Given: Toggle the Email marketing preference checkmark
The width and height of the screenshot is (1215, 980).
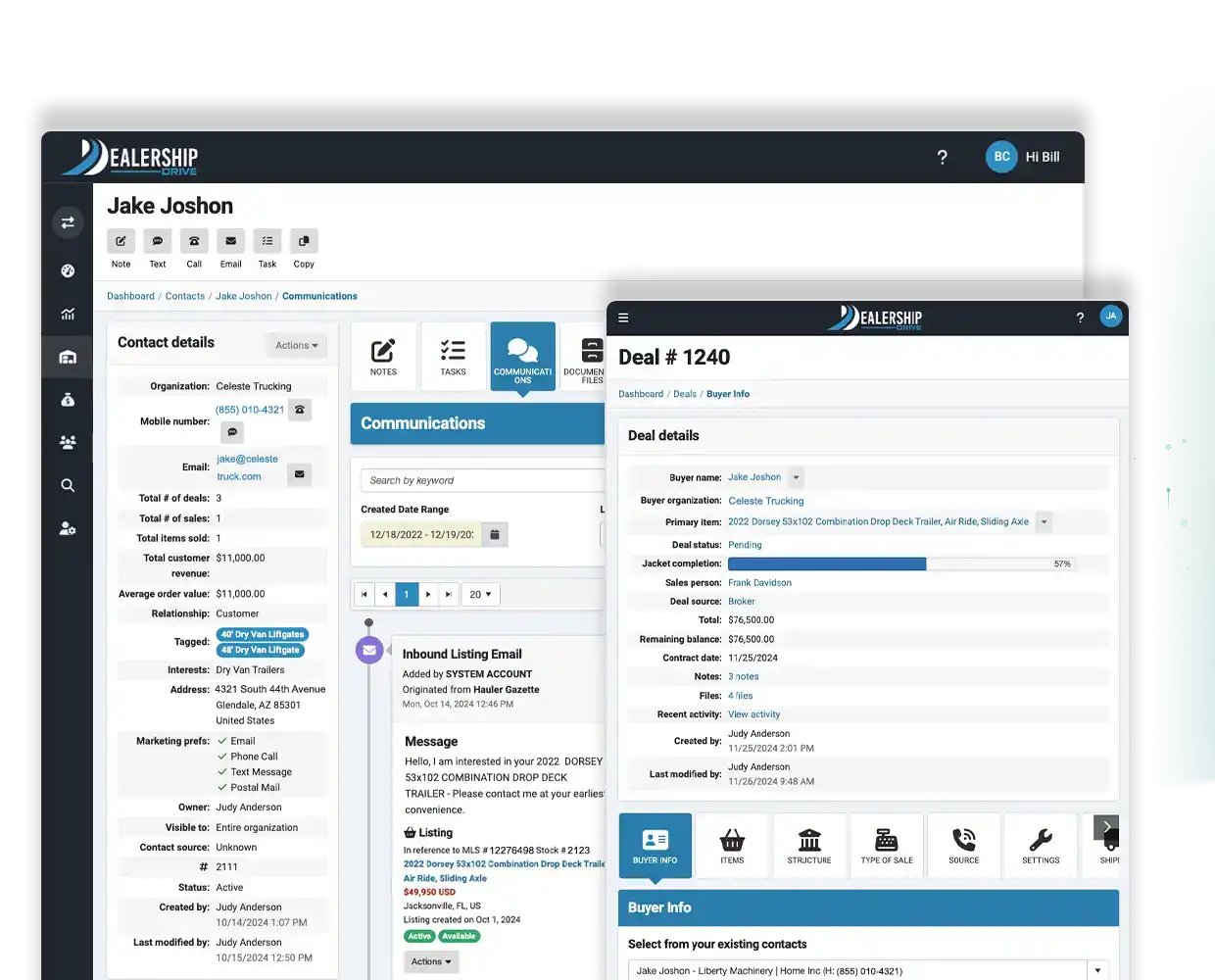Looking at the screenshot, I should click(222, 741).
